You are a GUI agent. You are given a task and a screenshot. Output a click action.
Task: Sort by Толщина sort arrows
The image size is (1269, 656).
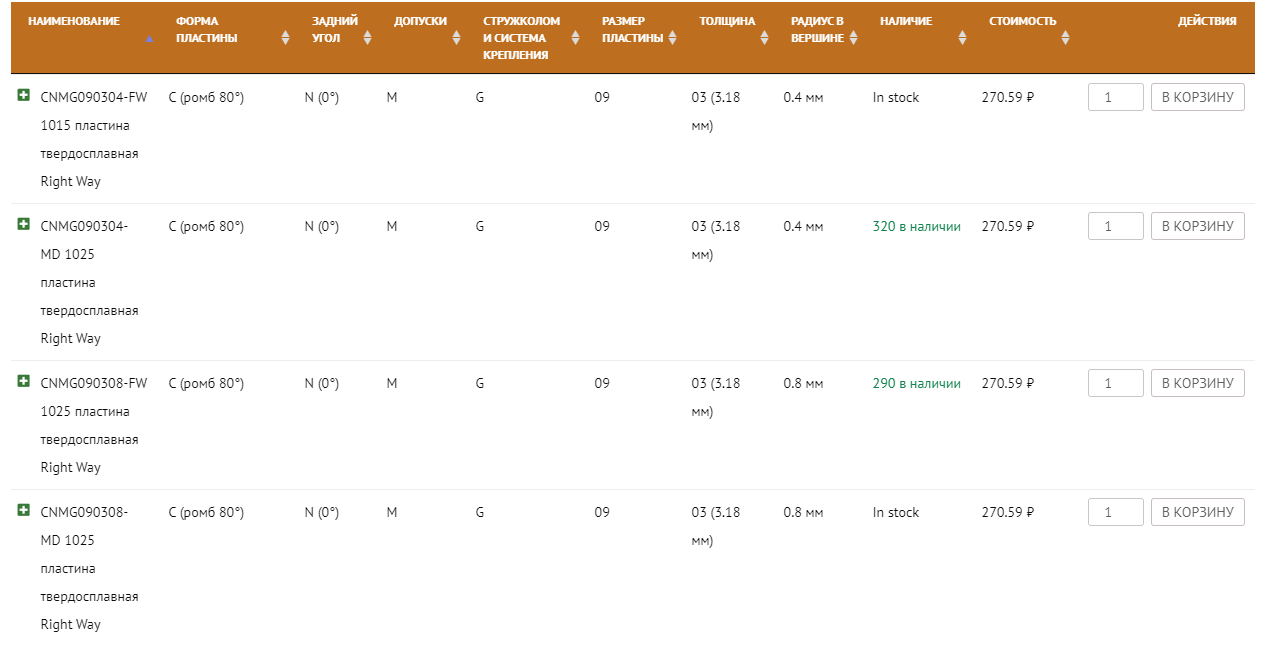coord(764,38)
